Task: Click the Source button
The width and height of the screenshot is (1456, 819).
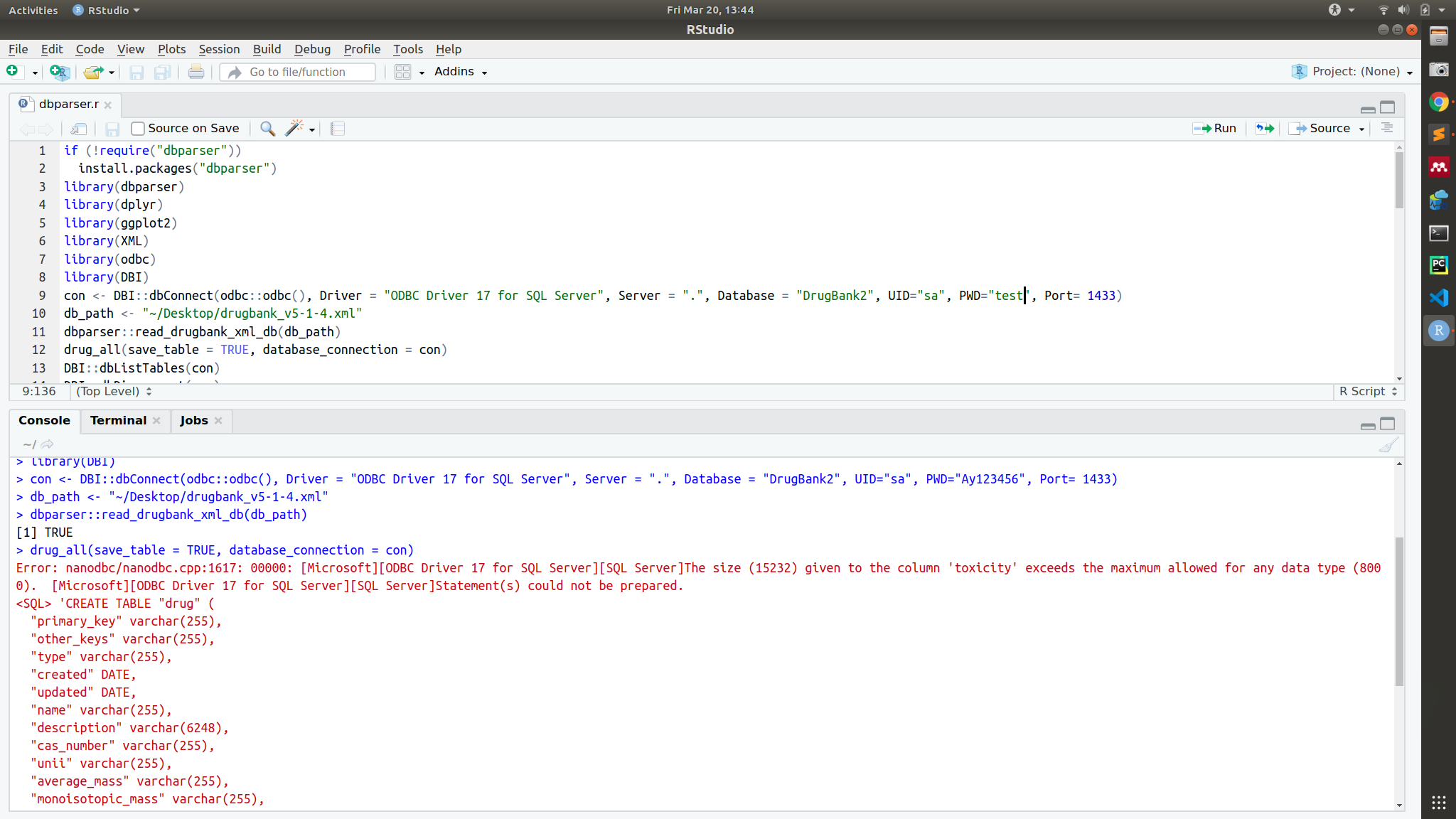Action: coord(1322,129)
